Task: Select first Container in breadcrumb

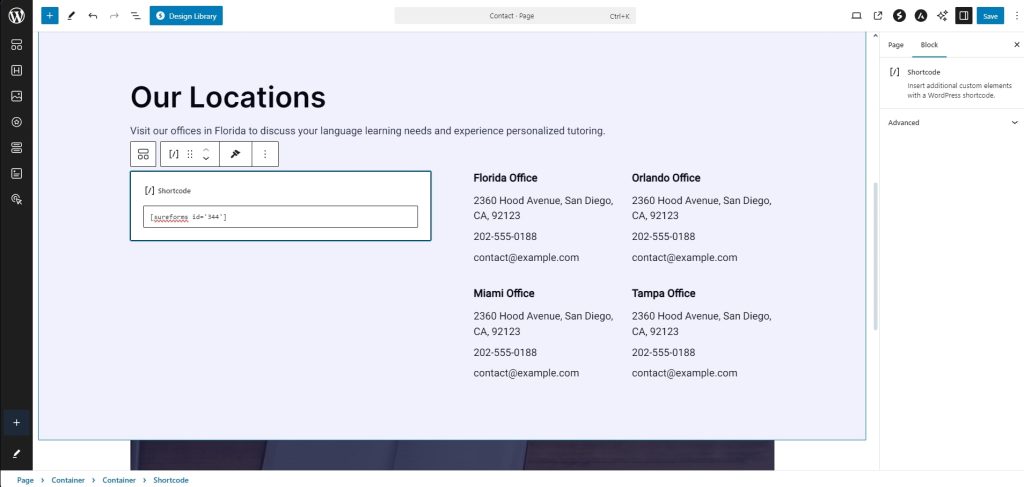Action: 68,480
